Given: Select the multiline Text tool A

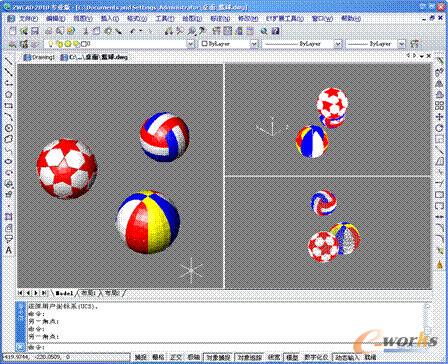Looking at the screenshot, I should (9, 250).
